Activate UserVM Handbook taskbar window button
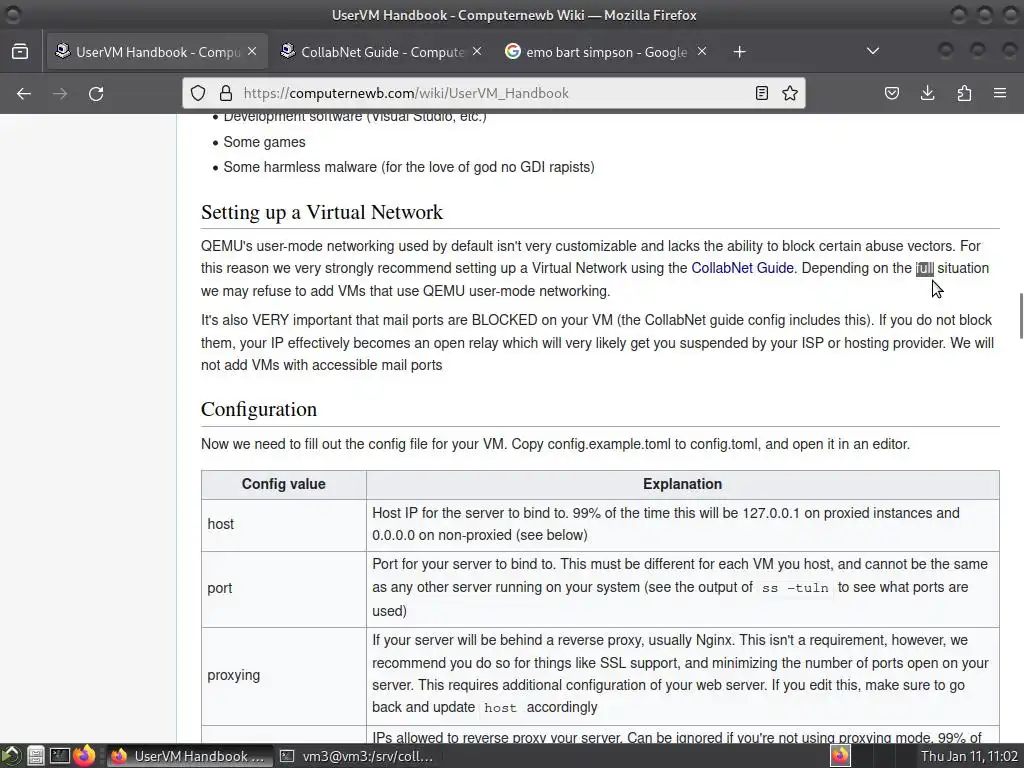Image resolution: width=1024 pixels, height=768 pixels. tap(188, 756)
